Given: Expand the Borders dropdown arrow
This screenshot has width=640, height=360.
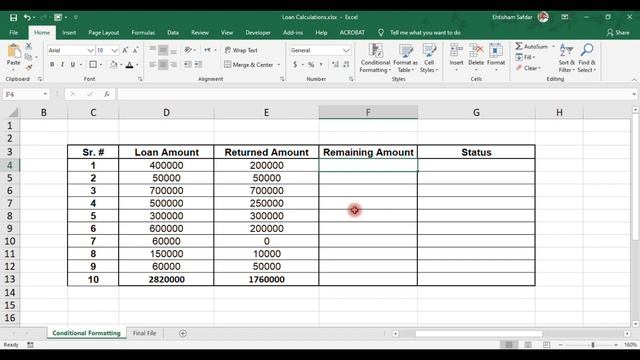Looking at the screenshot, I should coord(101,65).
